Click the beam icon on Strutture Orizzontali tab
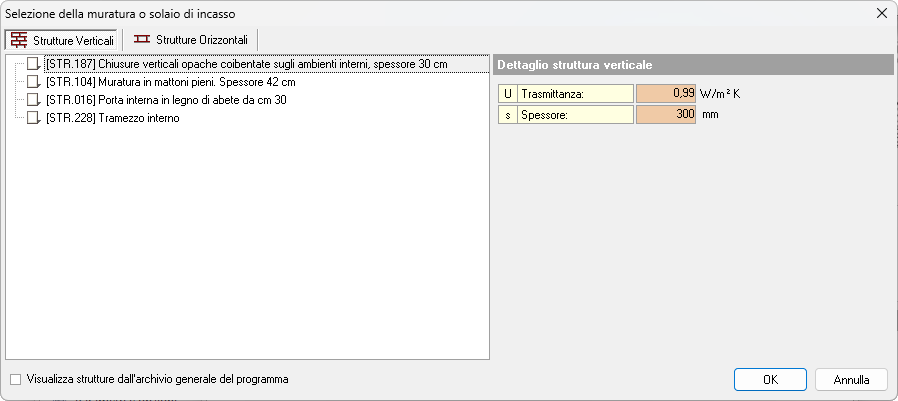The image size is (898, 401). click(142, 39)
